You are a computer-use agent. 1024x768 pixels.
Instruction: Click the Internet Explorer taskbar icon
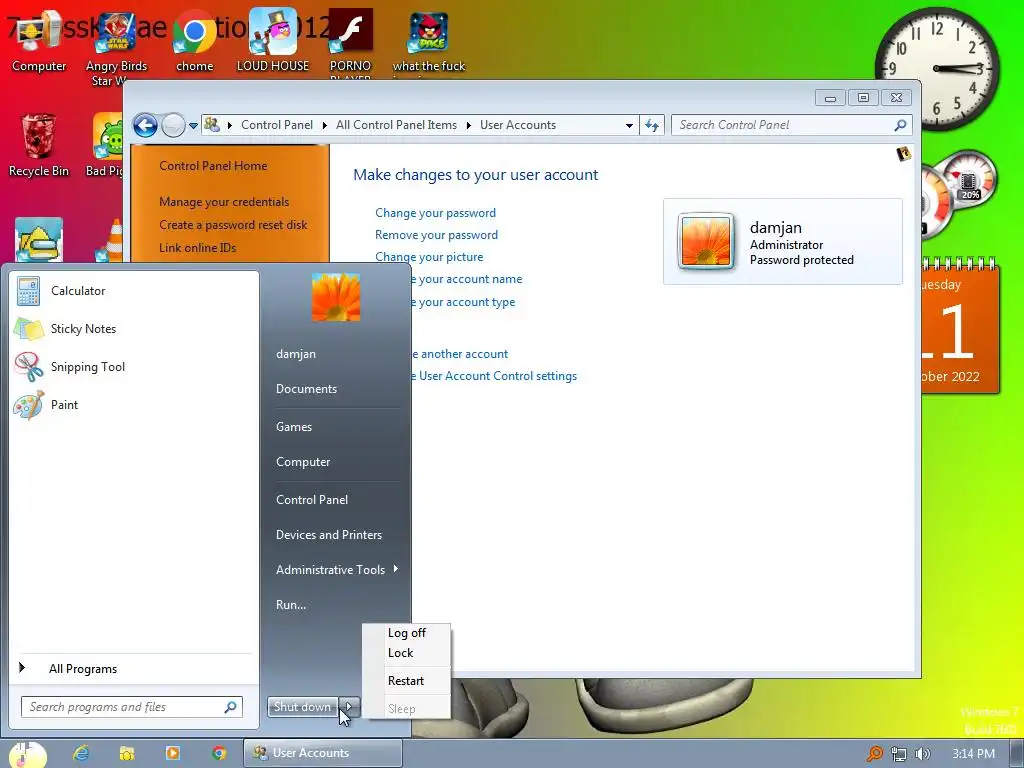(x=81, y=753)
